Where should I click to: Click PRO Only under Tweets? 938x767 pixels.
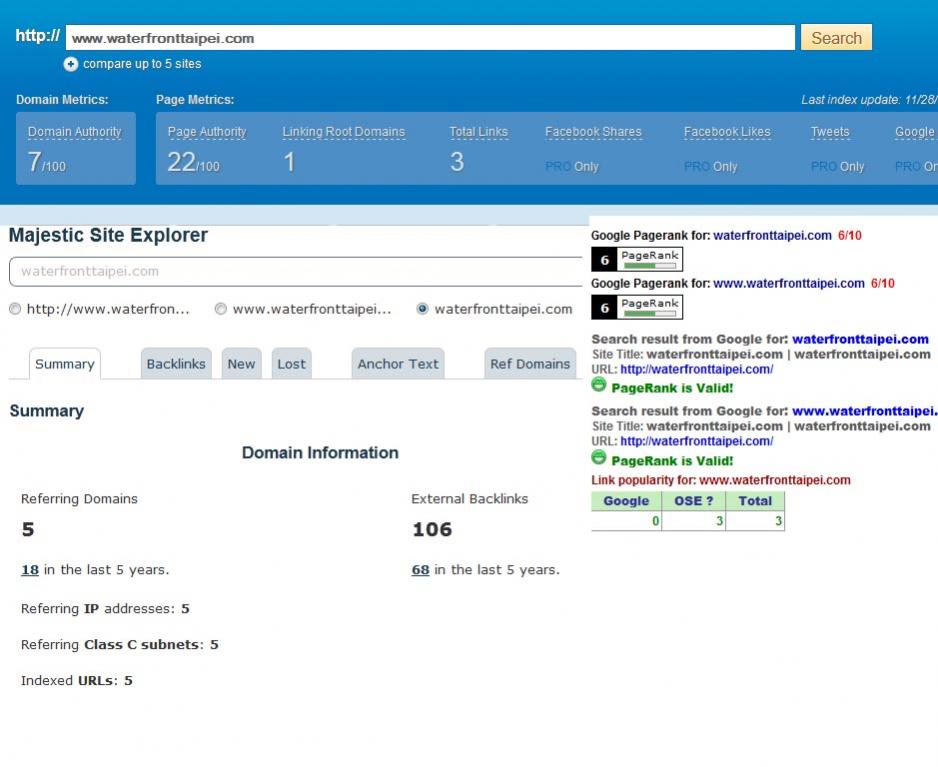838,166
